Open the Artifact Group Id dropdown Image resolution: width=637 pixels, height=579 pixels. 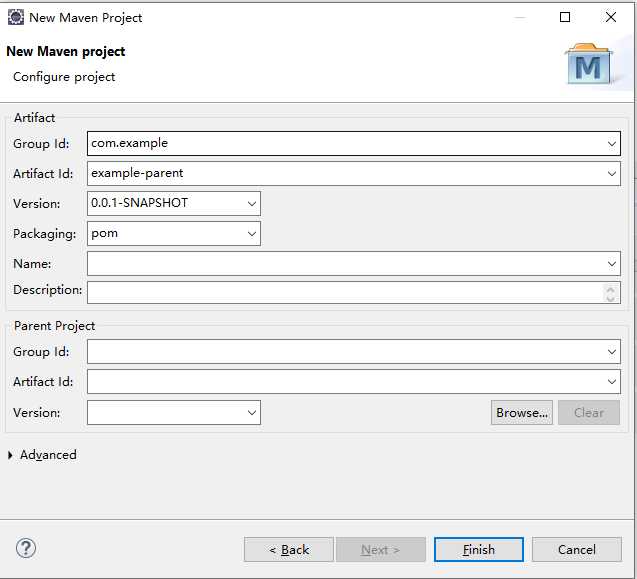pos(611,144)
